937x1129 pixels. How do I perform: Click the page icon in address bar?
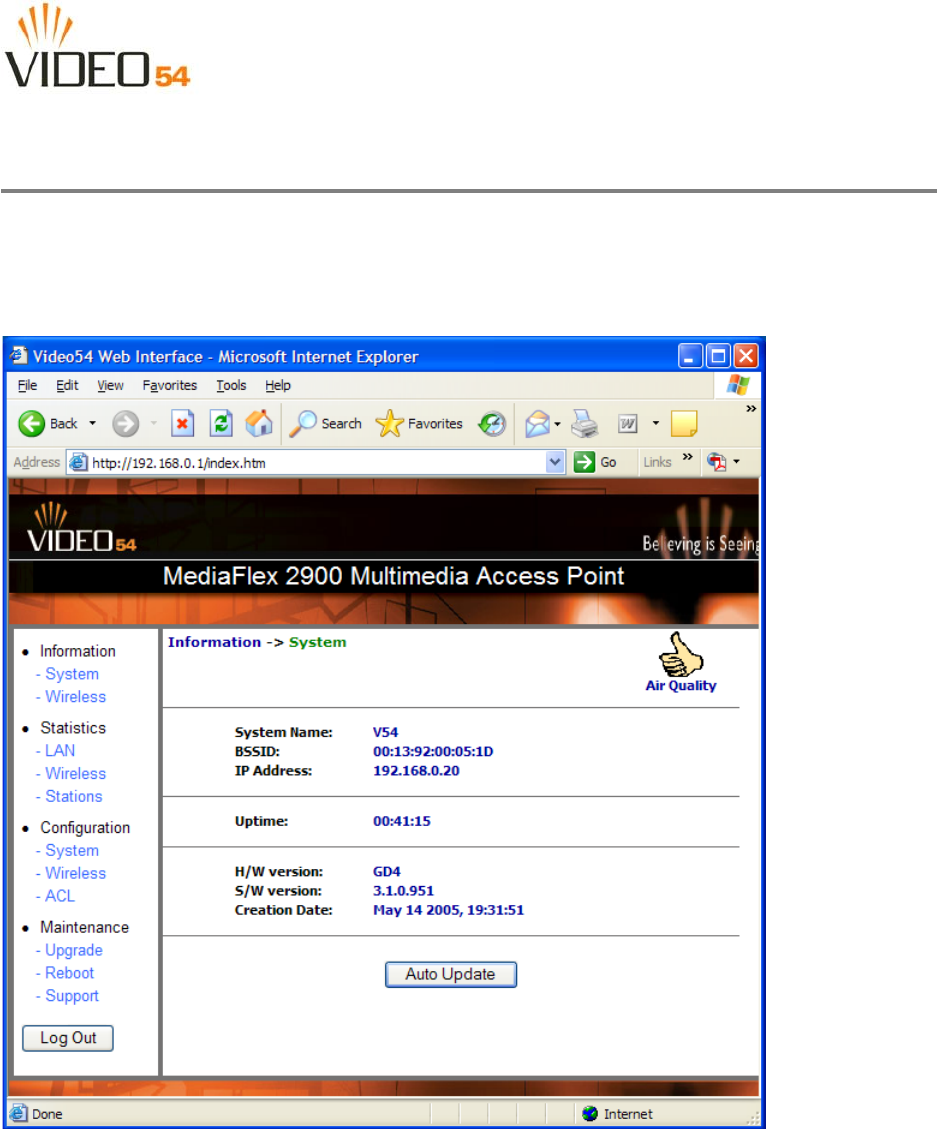pyautogui.click(x=79, y=462)
